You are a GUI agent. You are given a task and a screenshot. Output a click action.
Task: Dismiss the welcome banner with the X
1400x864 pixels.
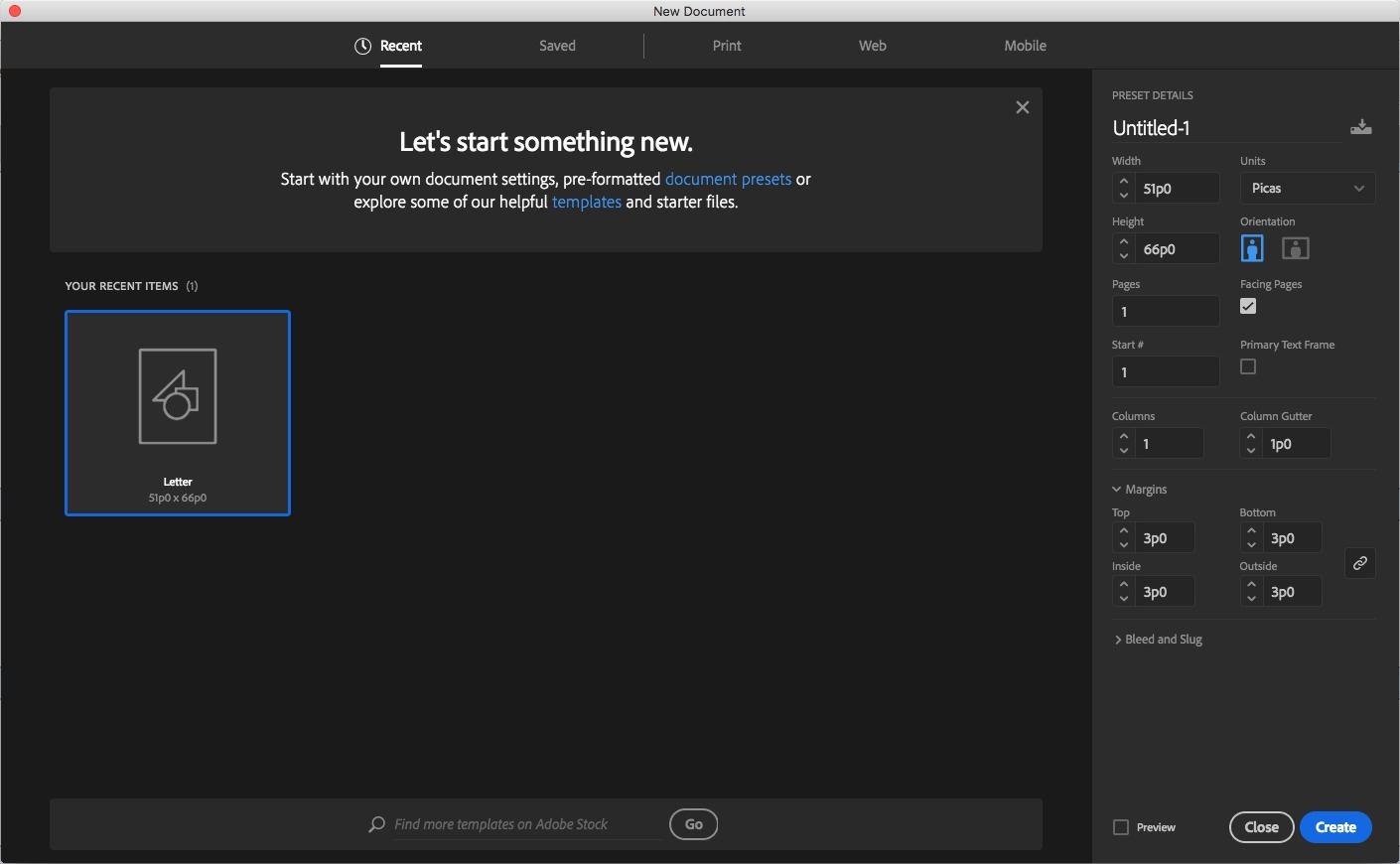coord(1023,107)
